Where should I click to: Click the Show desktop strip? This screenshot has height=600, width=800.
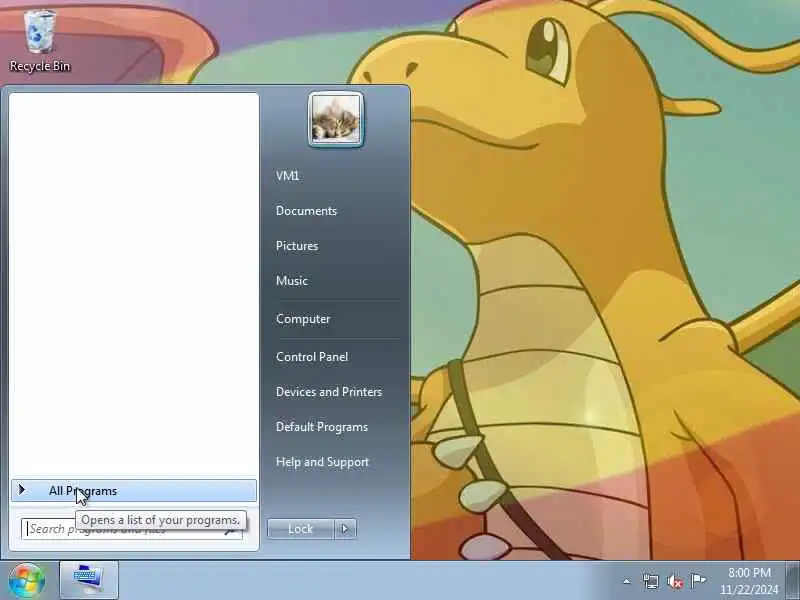tap(792, 581)
